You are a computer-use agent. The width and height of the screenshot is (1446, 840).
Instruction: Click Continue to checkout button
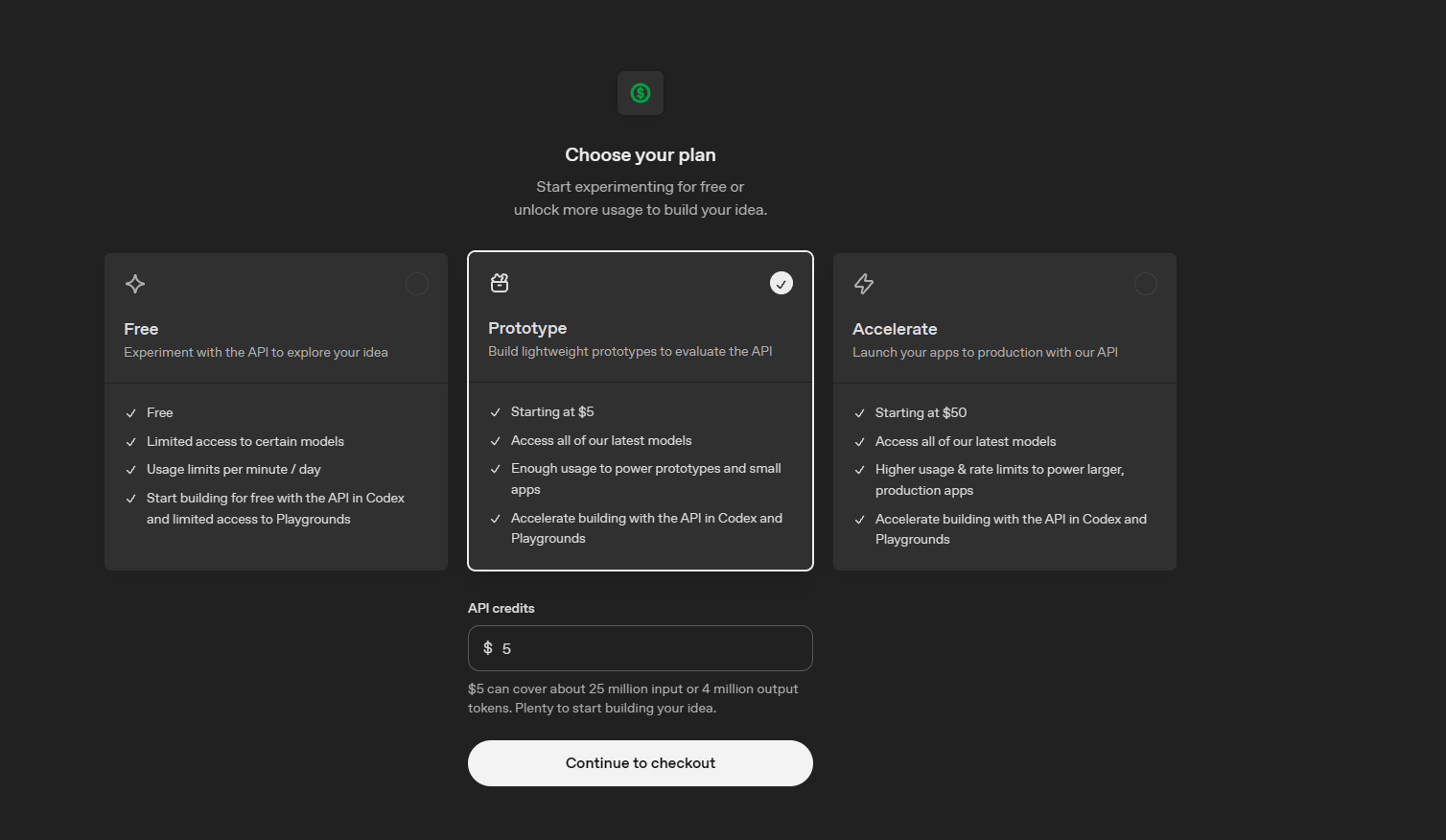tap(641, 763)
